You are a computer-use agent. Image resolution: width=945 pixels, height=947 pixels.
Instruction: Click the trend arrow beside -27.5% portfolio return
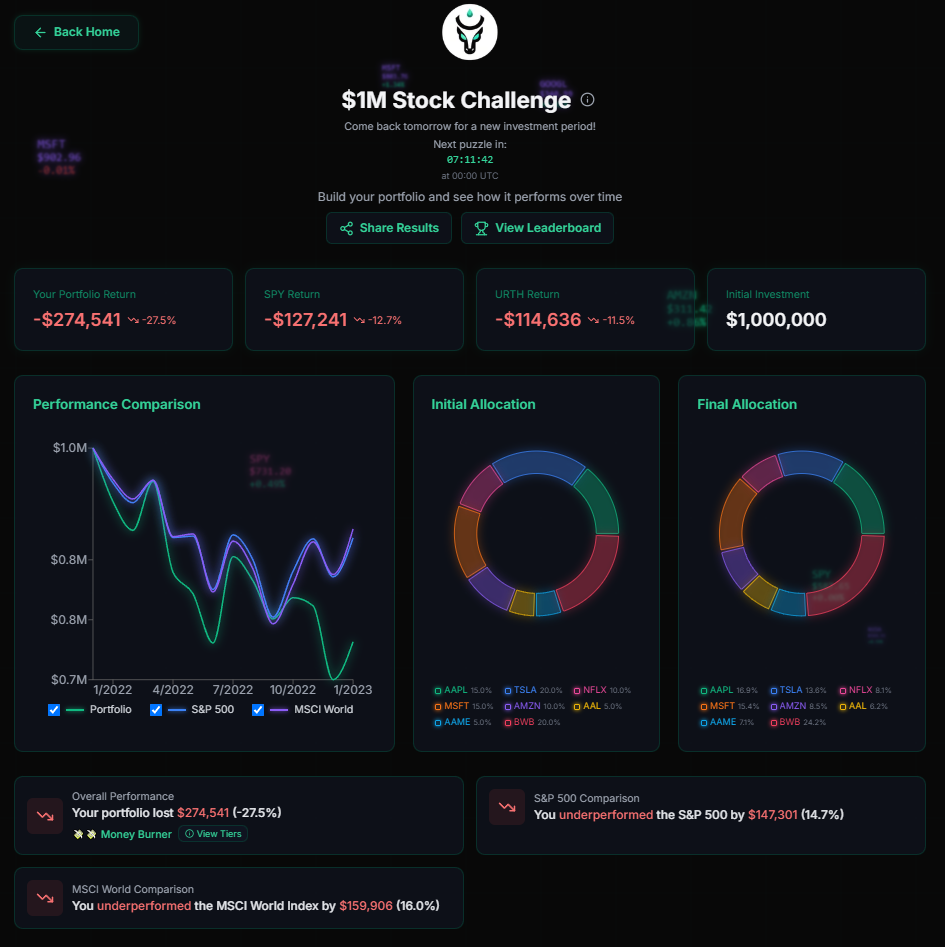pos(133,320)
